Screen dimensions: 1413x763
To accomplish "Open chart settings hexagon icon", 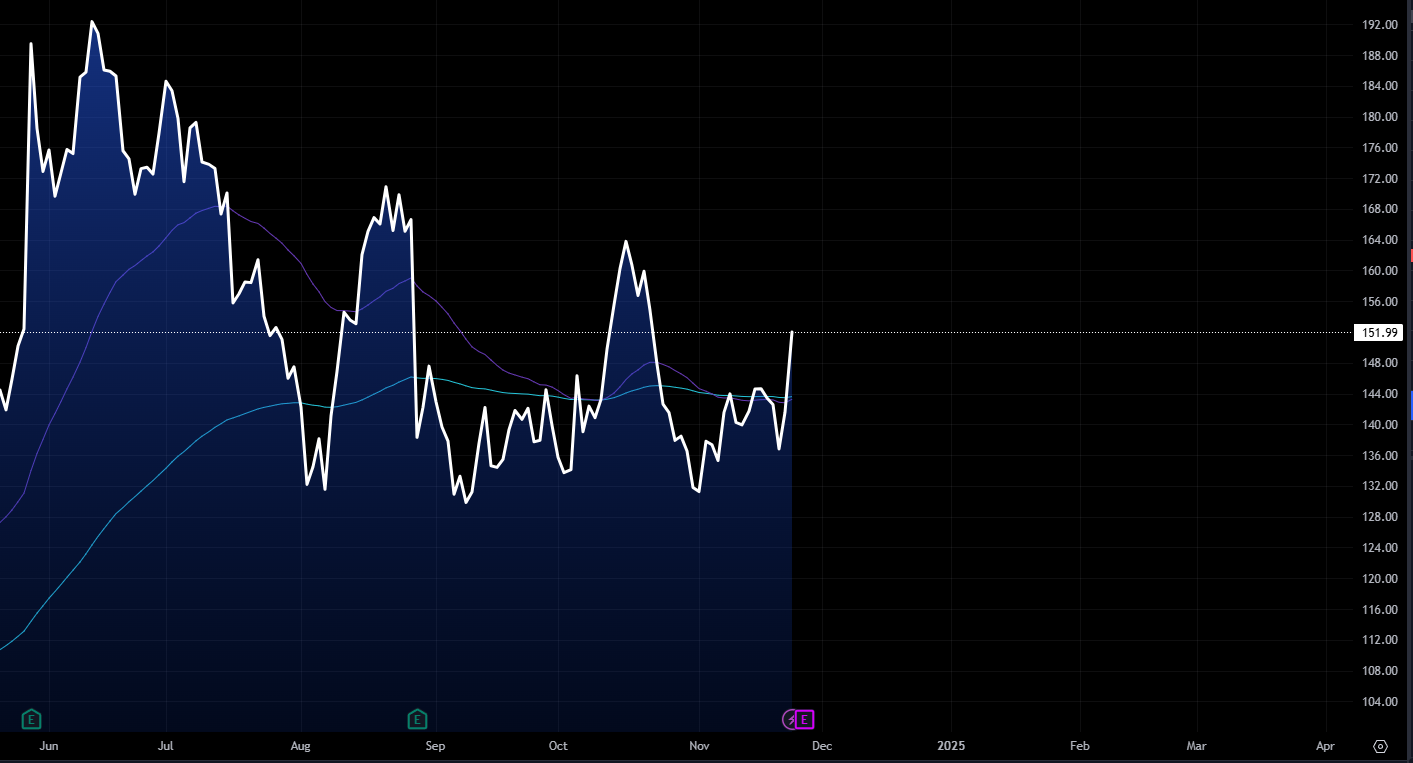I will click(x=1381, y=746).
